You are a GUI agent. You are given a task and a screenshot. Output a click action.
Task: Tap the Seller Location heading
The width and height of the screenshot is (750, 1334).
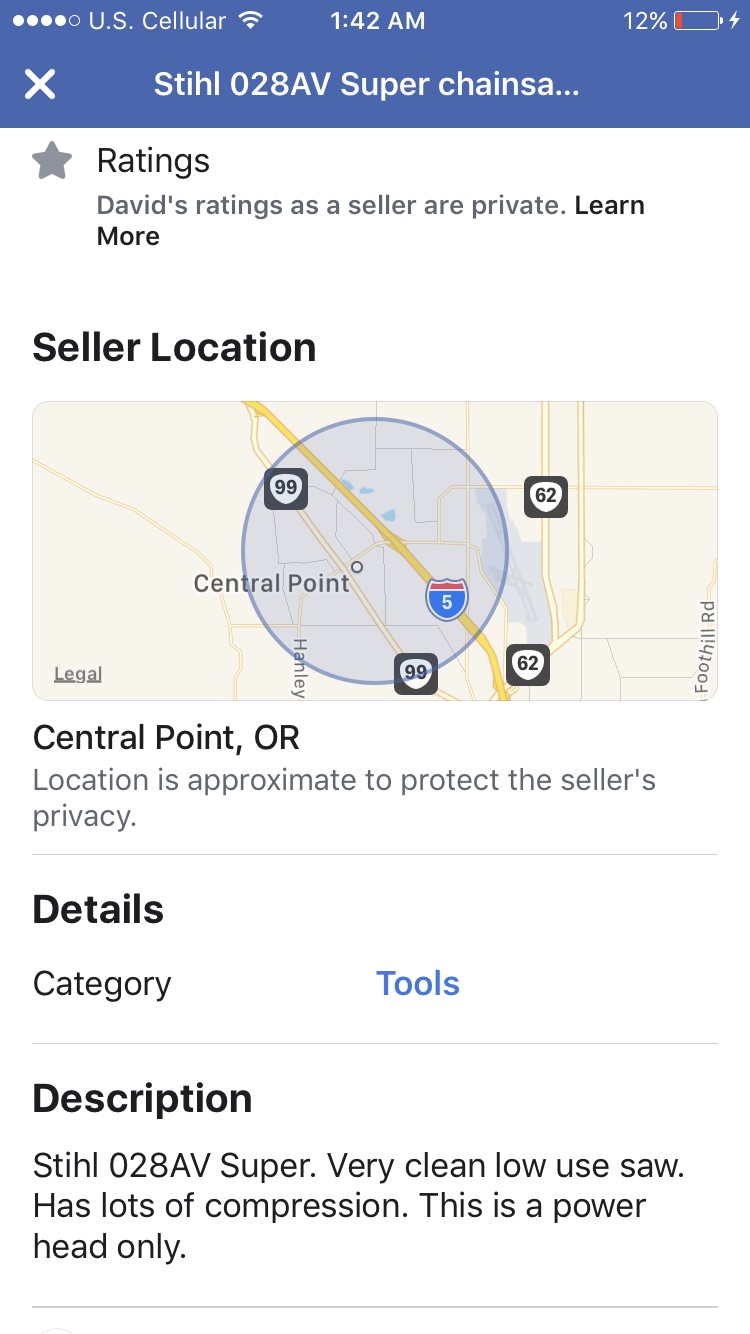coord(174,348)
